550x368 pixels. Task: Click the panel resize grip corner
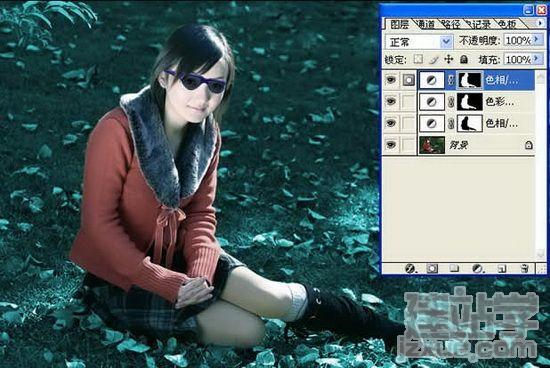coord(542,269)
